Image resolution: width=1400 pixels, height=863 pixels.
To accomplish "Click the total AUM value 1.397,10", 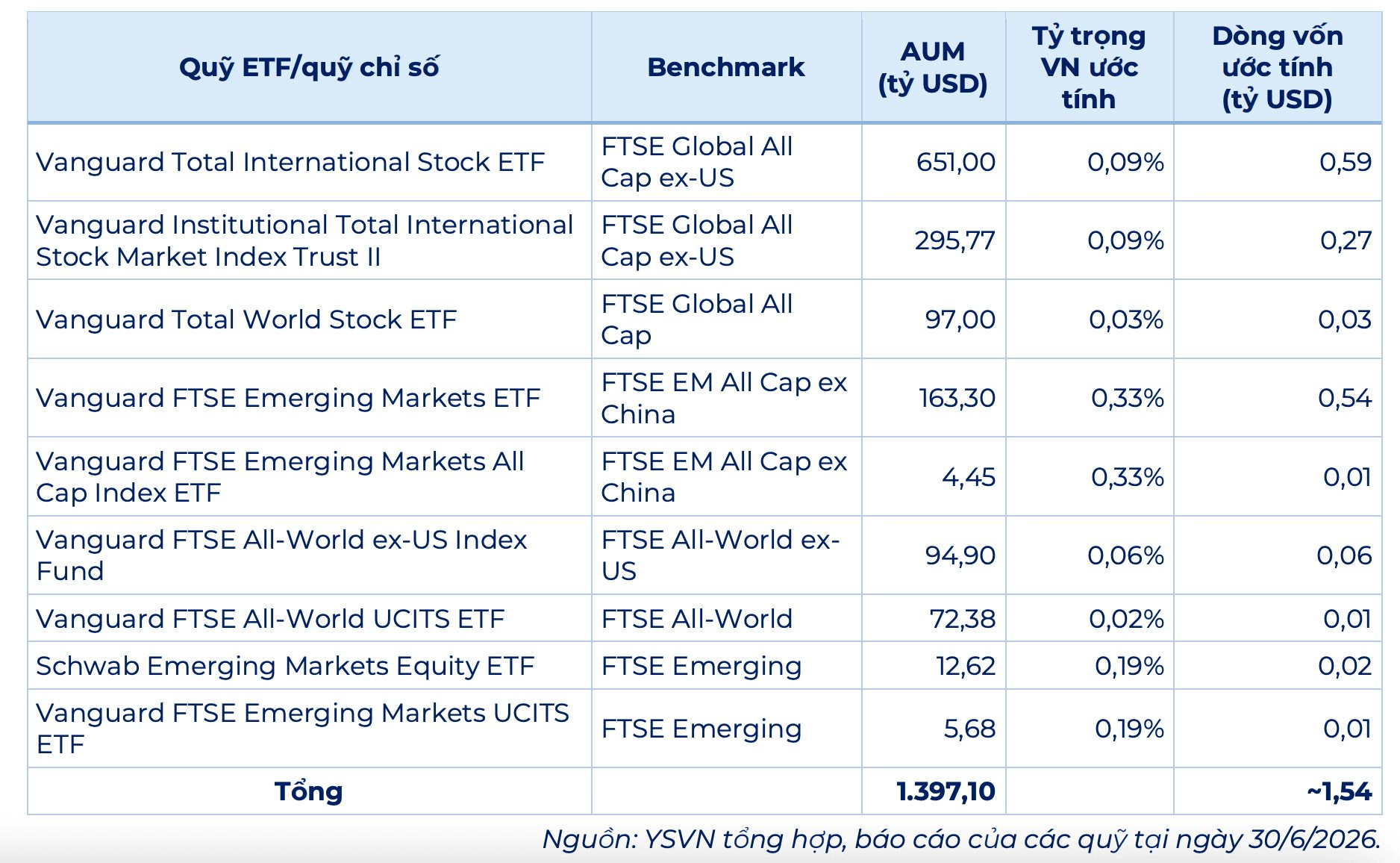I will [x=946, y=791].
